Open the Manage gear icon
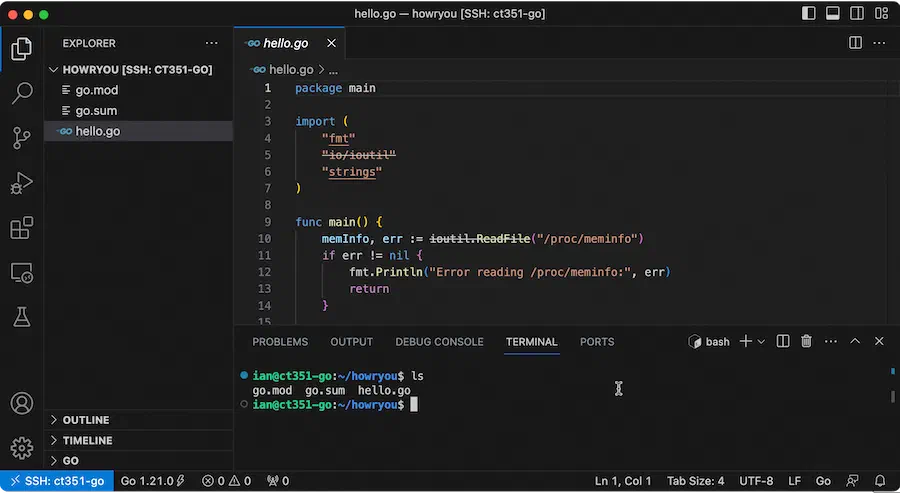 tap(21, 448)
